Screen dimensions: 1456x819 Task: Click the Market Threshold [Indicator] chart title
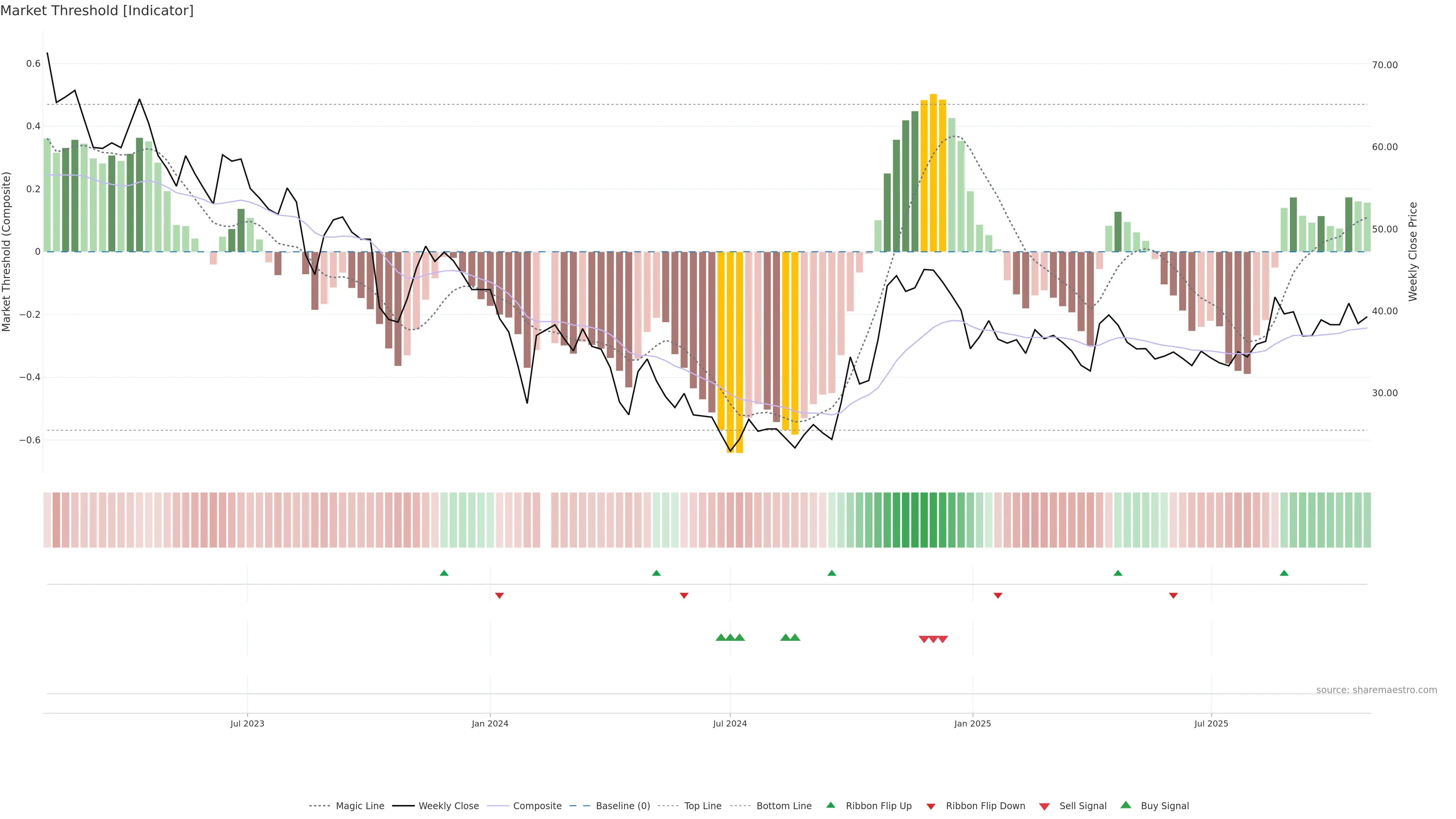97,11
